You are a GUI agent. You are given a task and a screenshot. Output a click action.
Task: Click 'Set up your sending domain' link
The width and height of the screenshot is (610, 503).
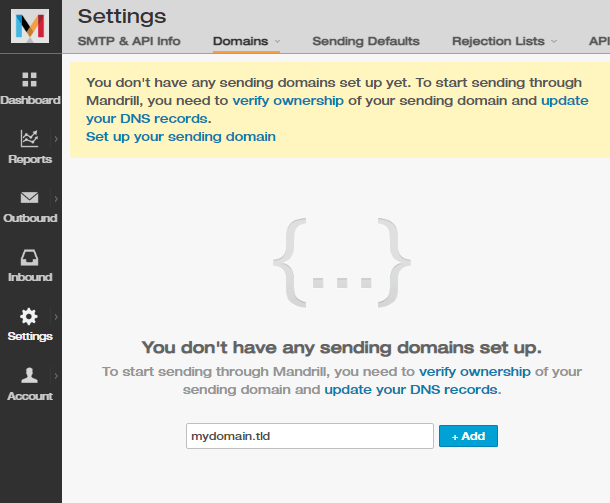tap(181, 137)
